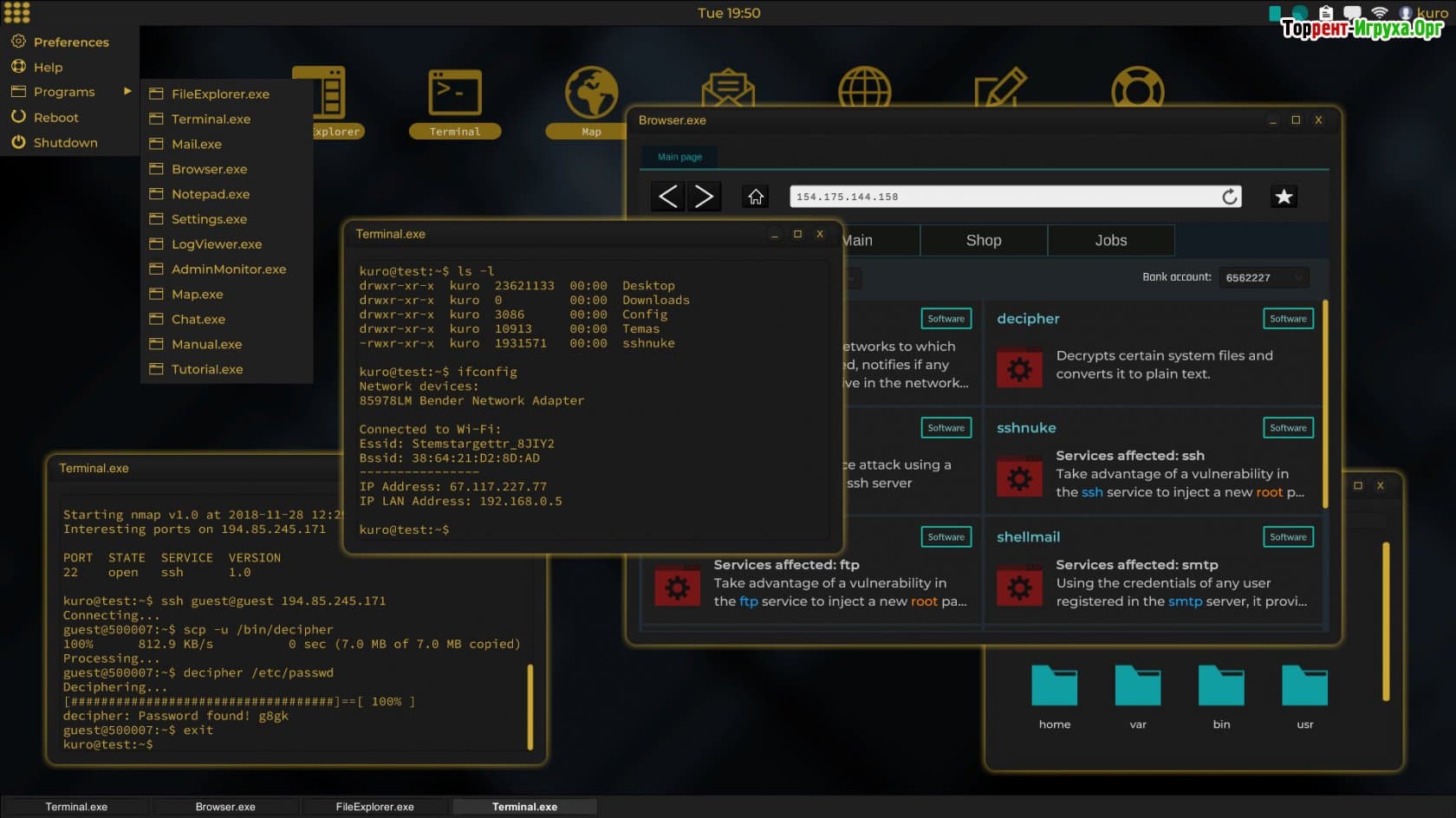Reload page using the refresh icon
Image resolution: width=1456 pixels, height=818 pixels.
(1229, 197)
